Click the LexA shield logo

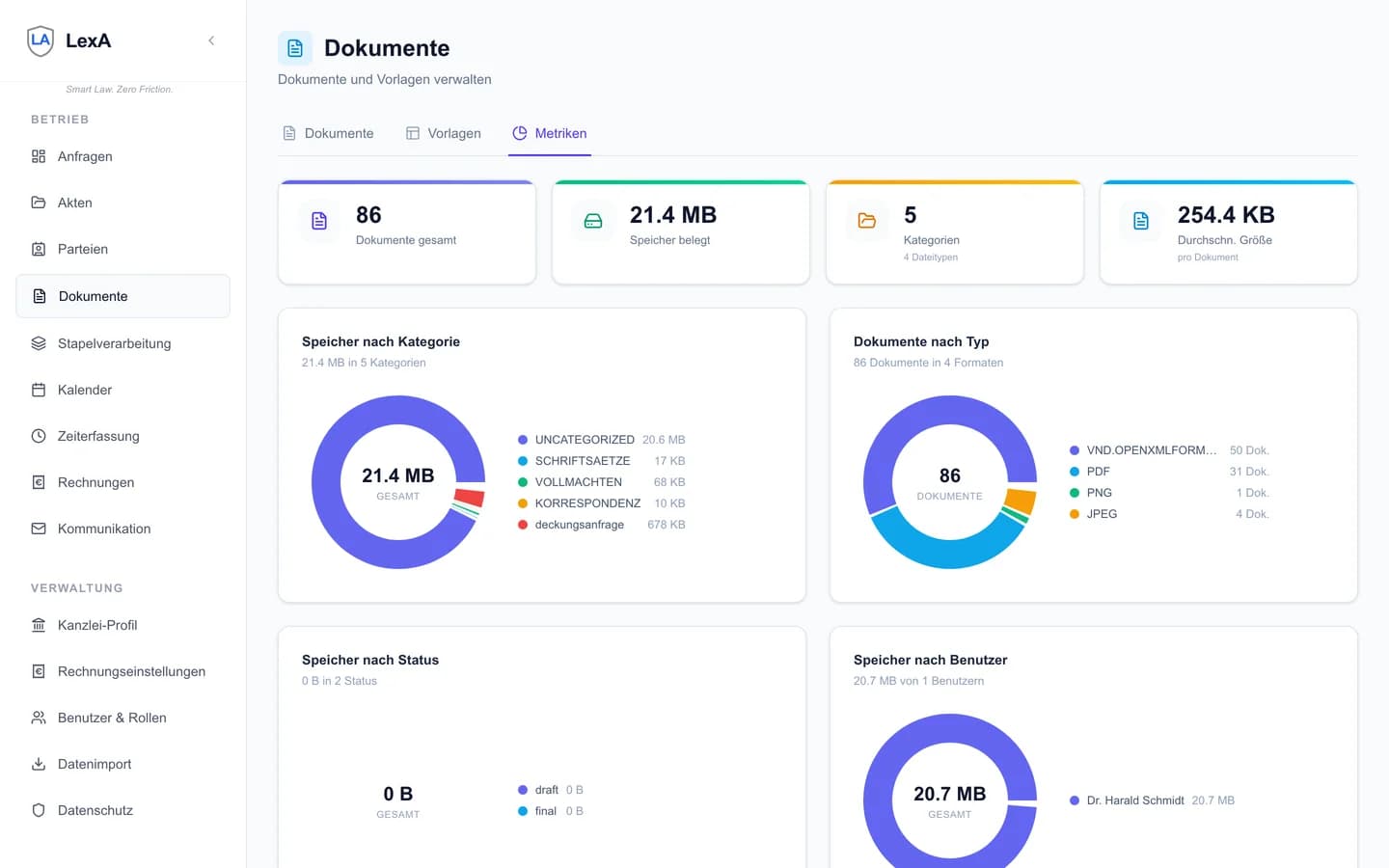point(41,41)
